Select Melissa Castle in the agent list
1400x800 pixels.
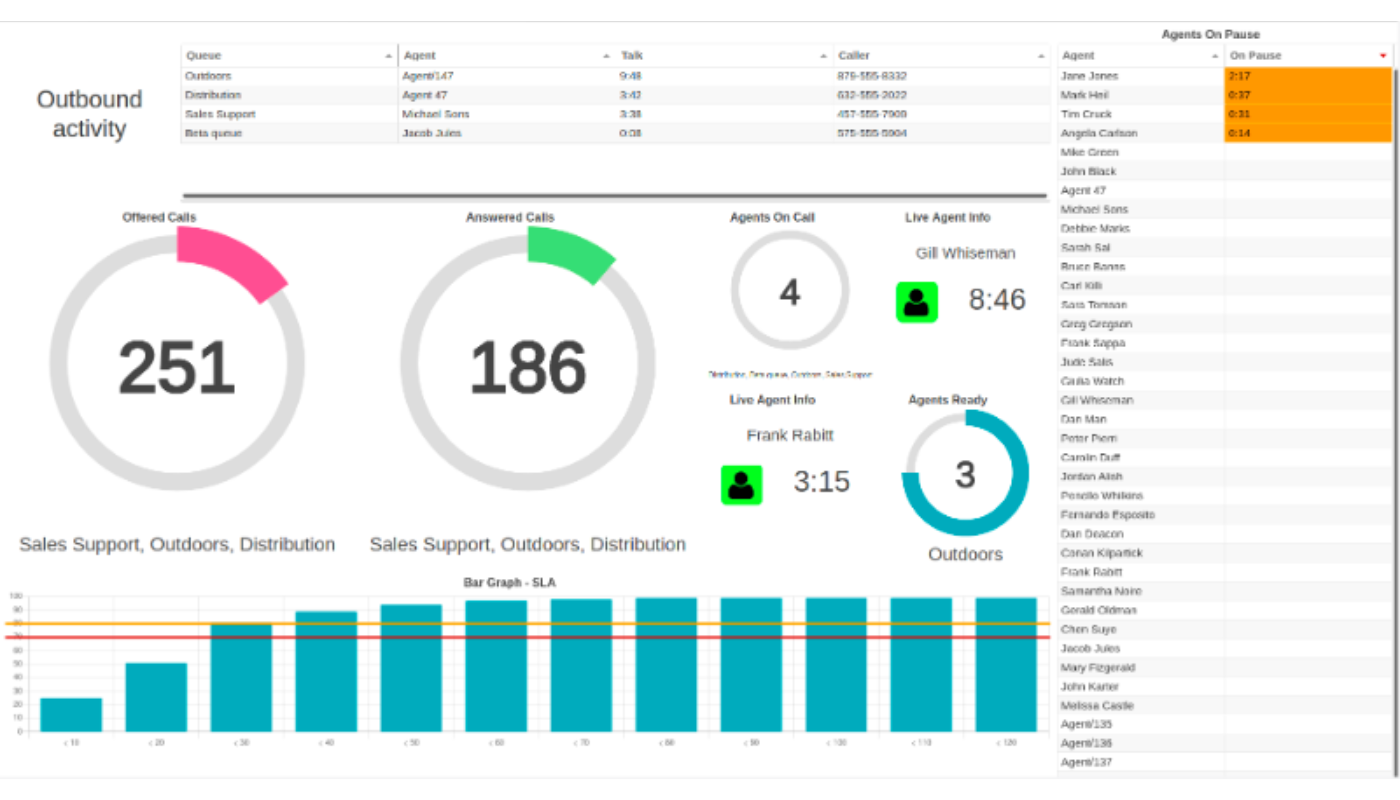click(1097, 706)
